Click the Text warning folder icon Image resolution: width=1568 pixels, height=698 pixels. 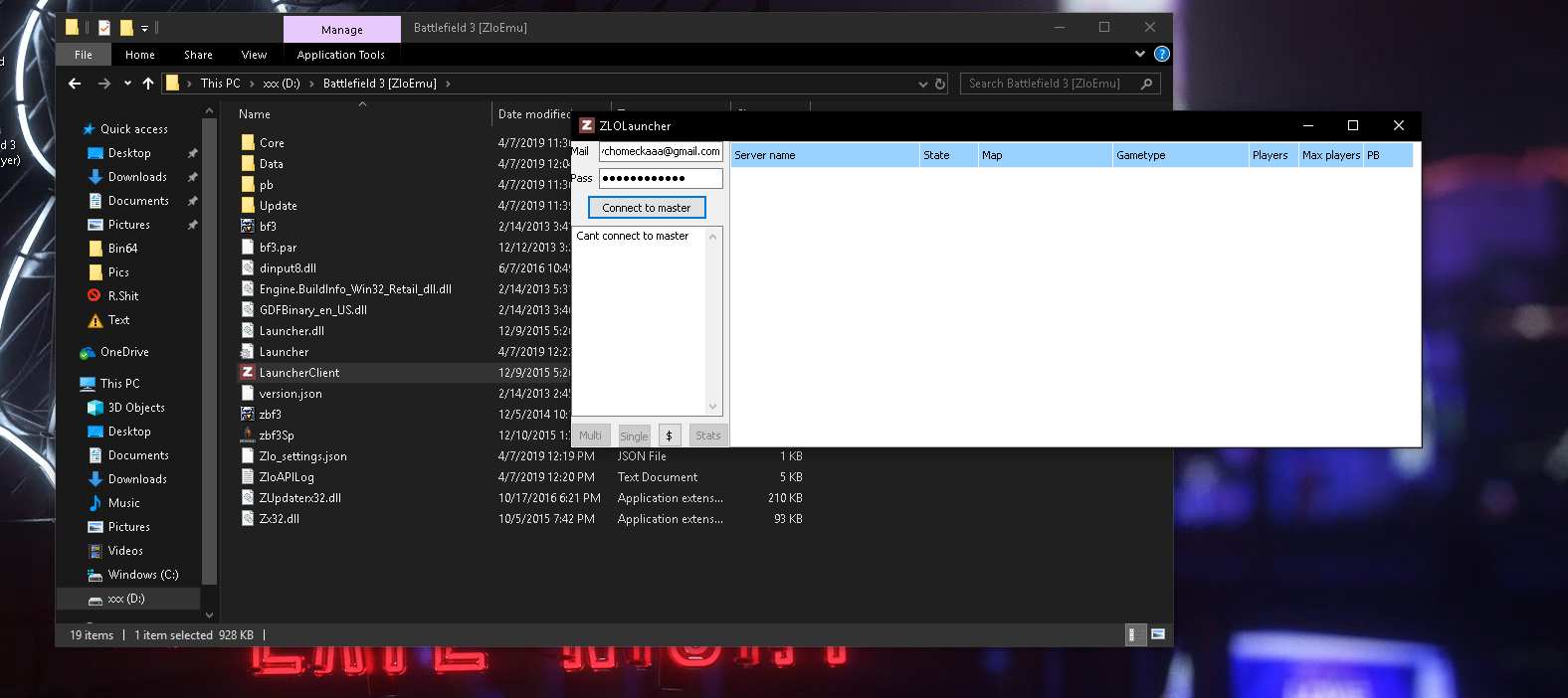coord(96,320)
